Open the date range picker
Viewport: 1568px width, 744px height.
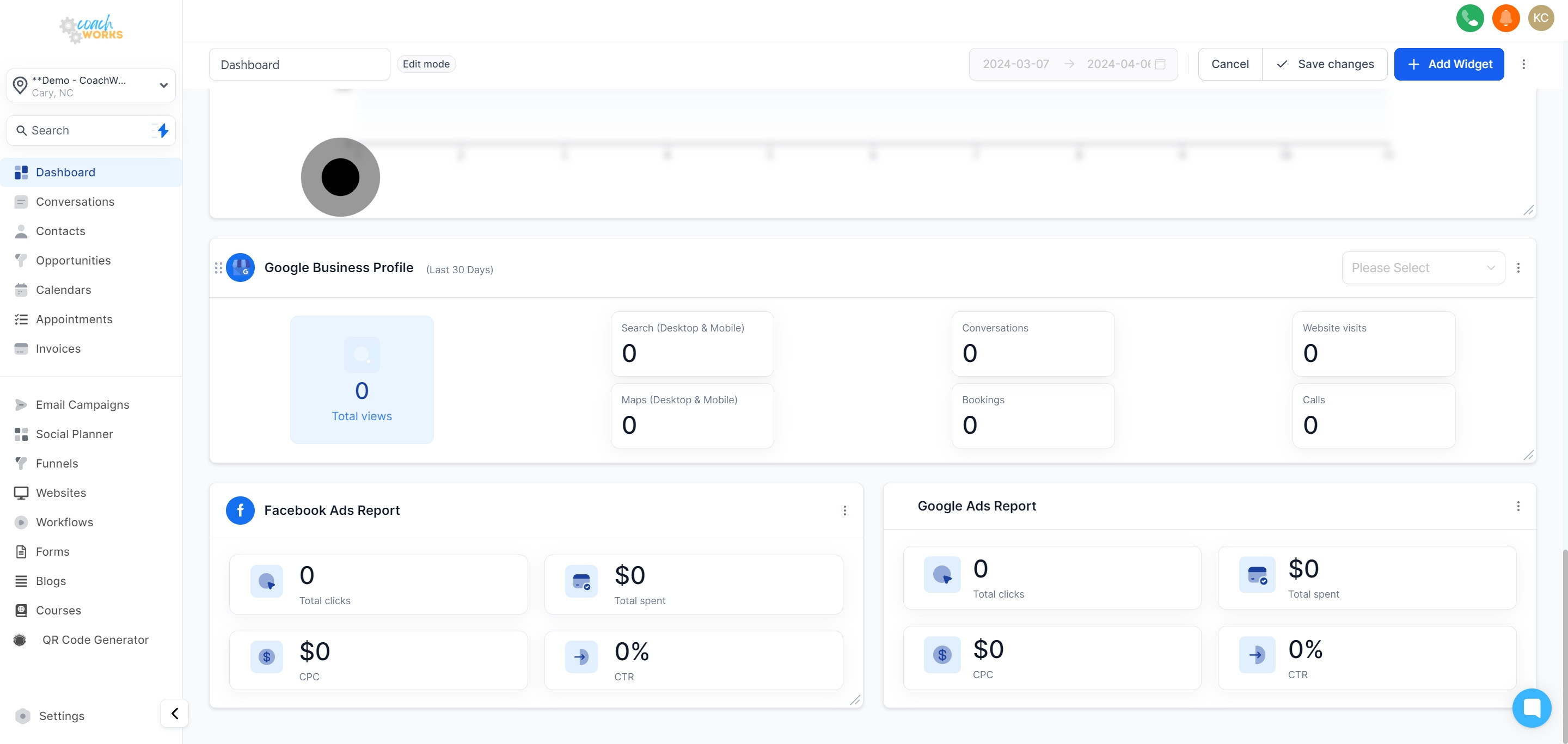1073,64
